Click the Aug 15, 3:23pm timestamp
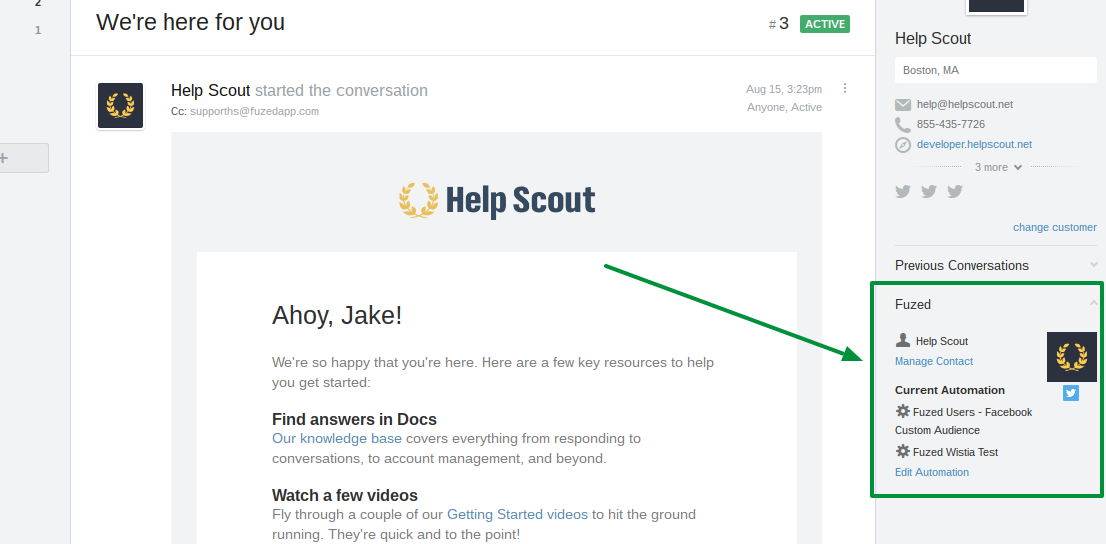 [x=784, y=89]
